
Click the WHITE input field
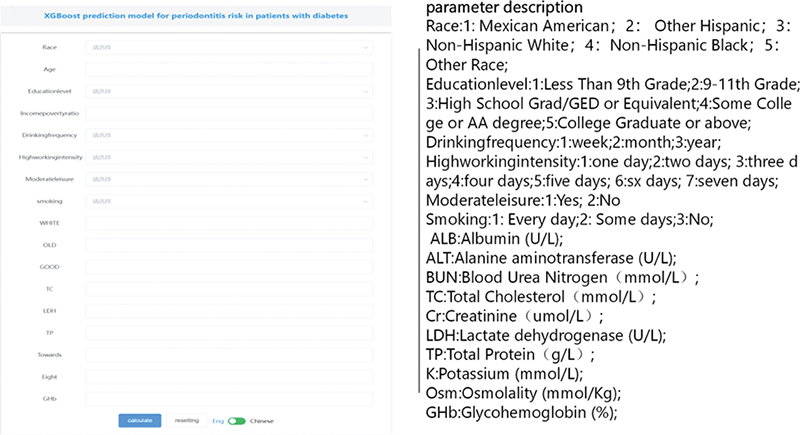click(x=229, y=223)
